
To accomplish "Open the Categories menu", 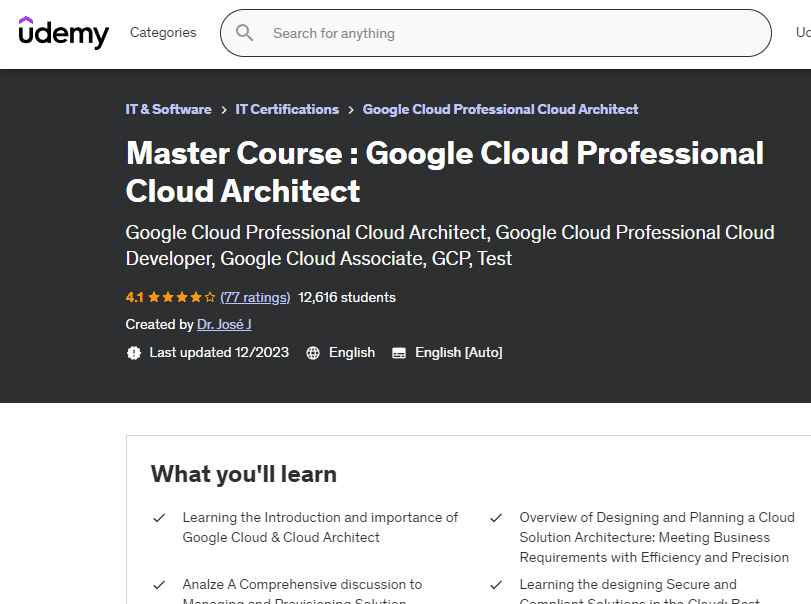I will coord(163,33).
